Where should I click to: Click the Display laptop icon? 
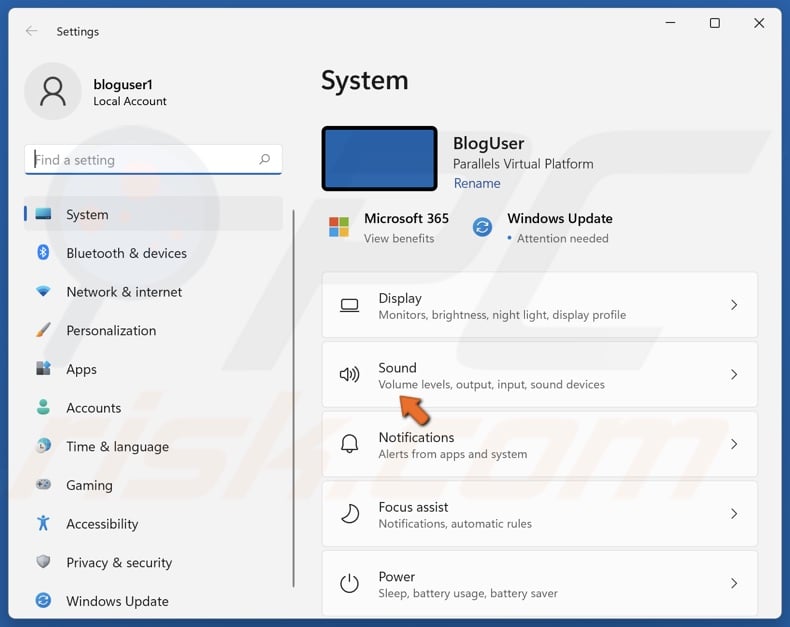coord(349,305)
